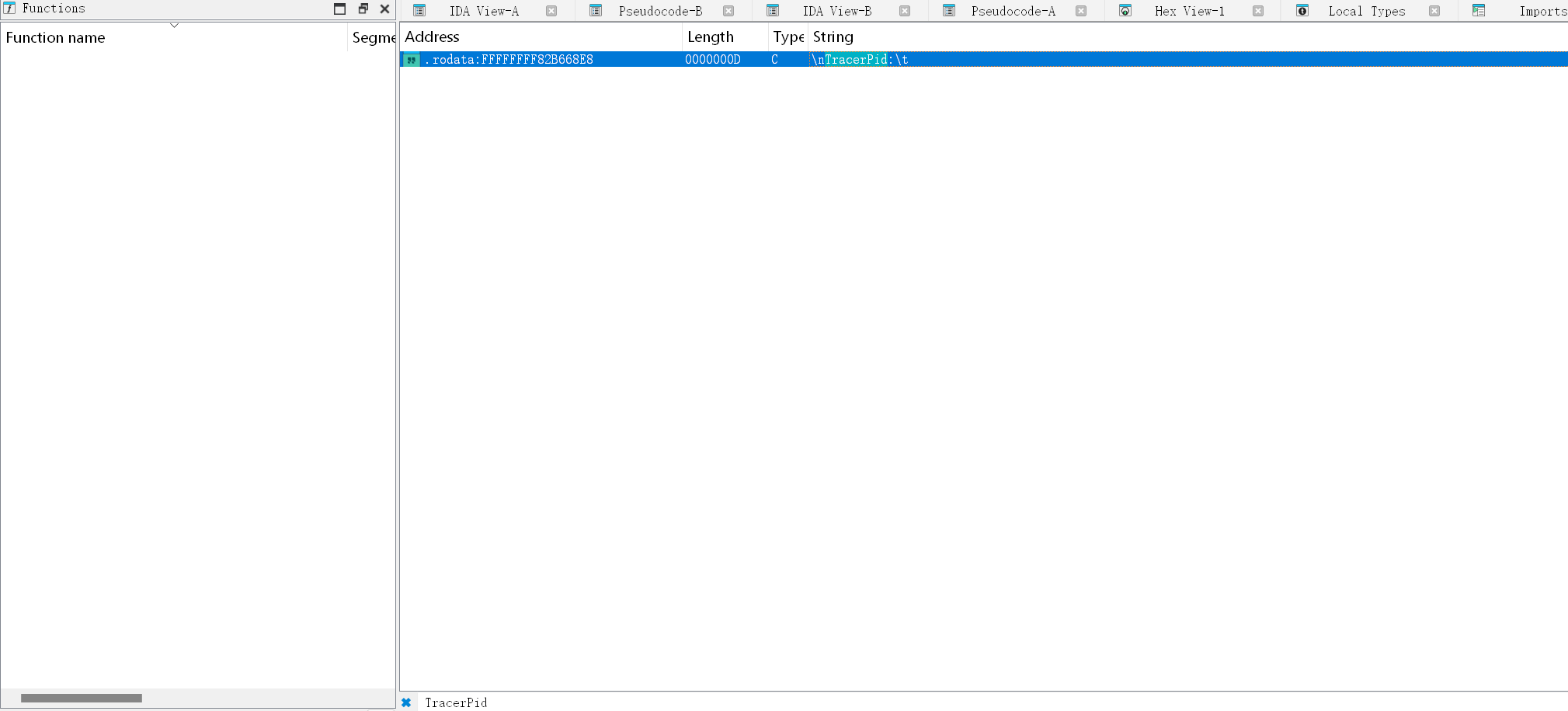Float the Functions panel window
Screen dimensions: 1568x711
pyautogui.click(x=363, y=9)
